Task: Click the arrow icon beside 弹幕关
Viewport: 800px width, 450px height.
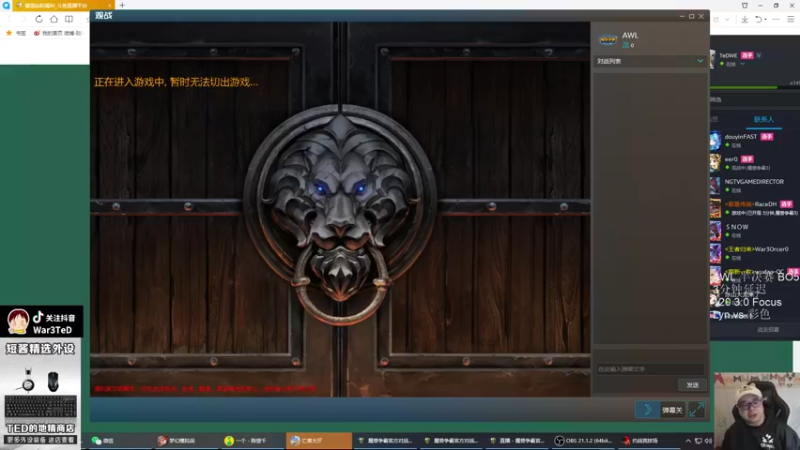Action: tap(648, 410)
